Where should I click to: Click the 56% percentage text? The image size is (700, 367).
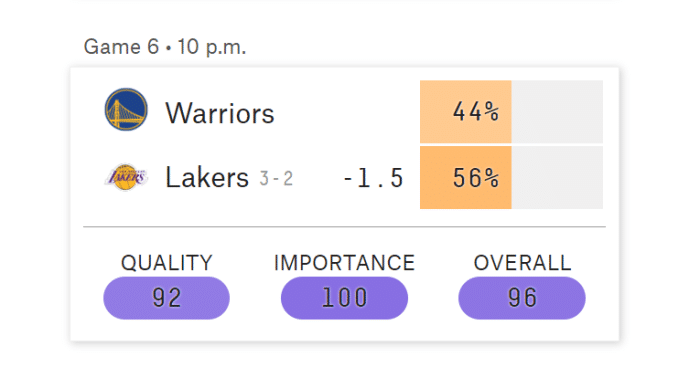click(476, 178)
